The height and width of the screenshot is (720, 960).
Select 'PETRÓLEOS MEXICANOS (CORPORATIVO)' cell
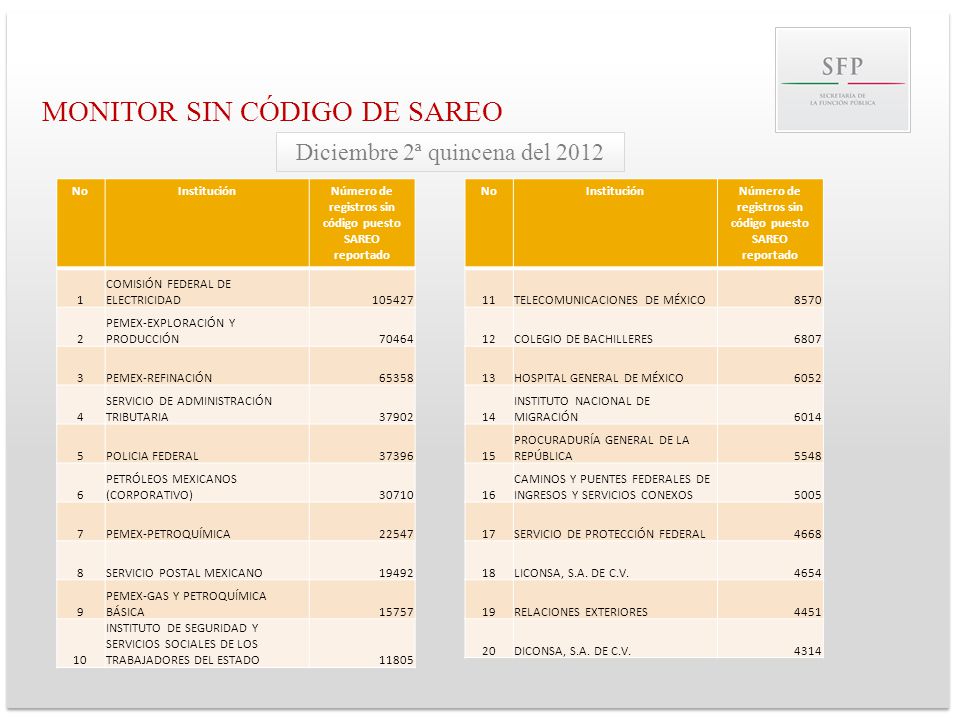(207, 483)
